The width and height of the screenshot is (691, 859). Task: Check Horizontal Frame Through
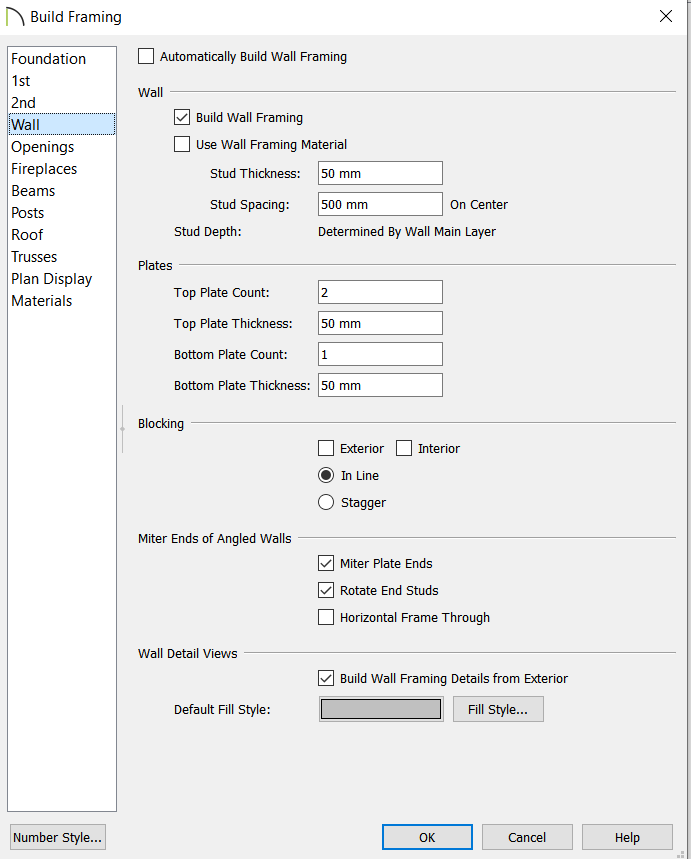326,617
